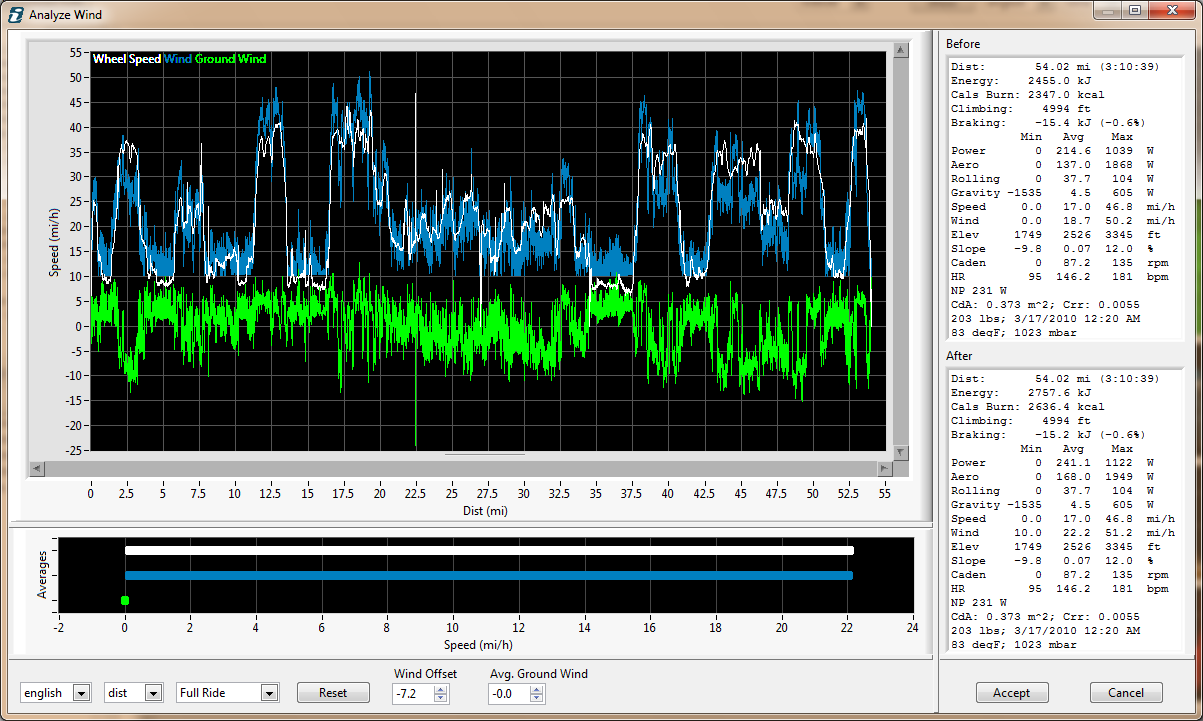Screen dimensions: 1203x721
Task: Open the english units dropdown
Action: (82, 693)
